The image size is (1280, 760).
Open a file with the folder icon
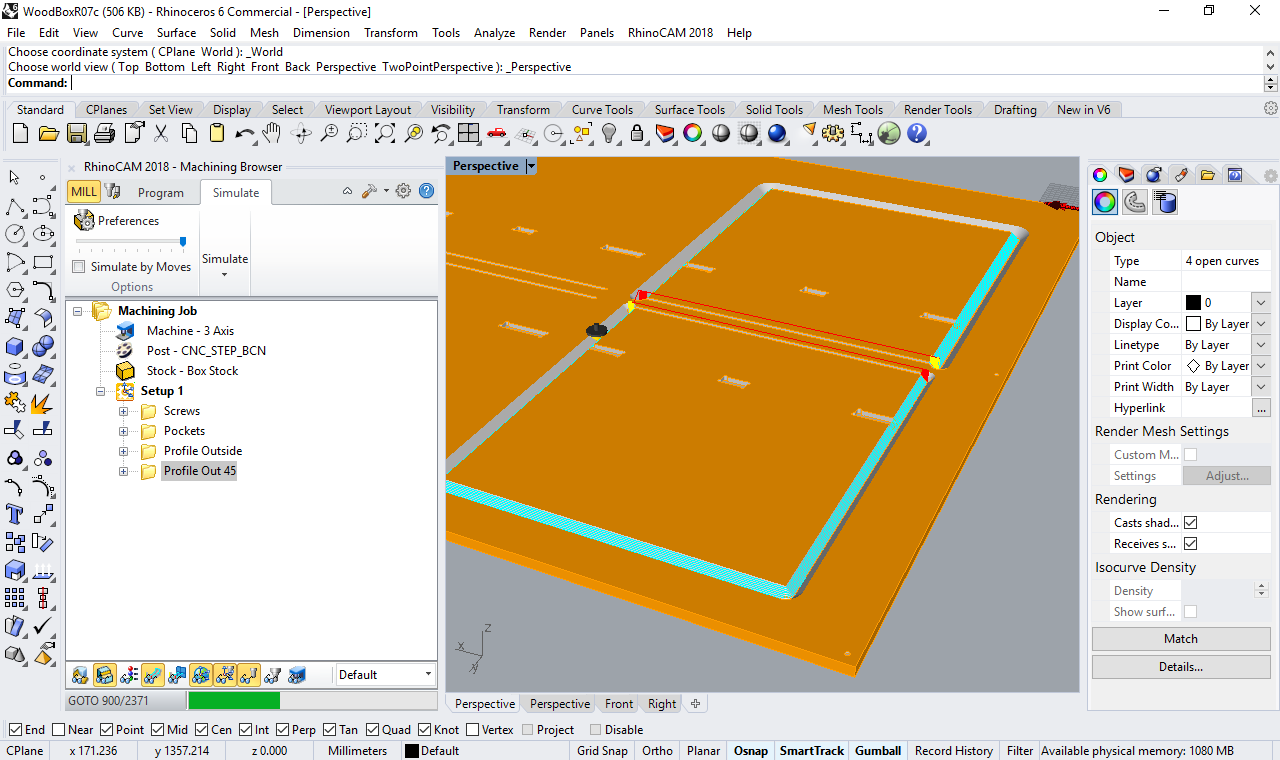(49, 133)
